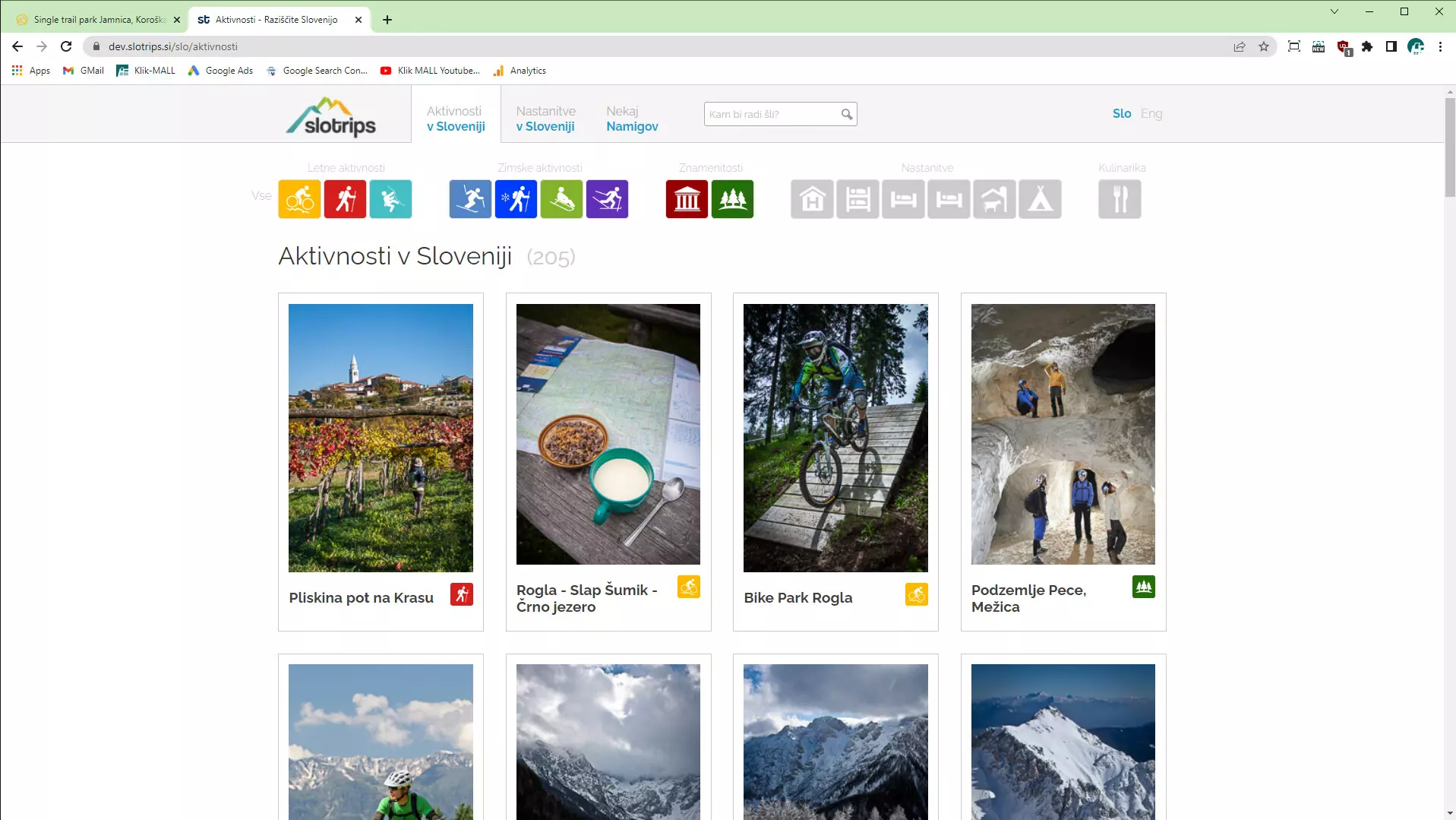The height and width of the screenshot is (820, 1456).
Task: Open the Nekaj Namigov menu item
Action: [x=631, y=119]
